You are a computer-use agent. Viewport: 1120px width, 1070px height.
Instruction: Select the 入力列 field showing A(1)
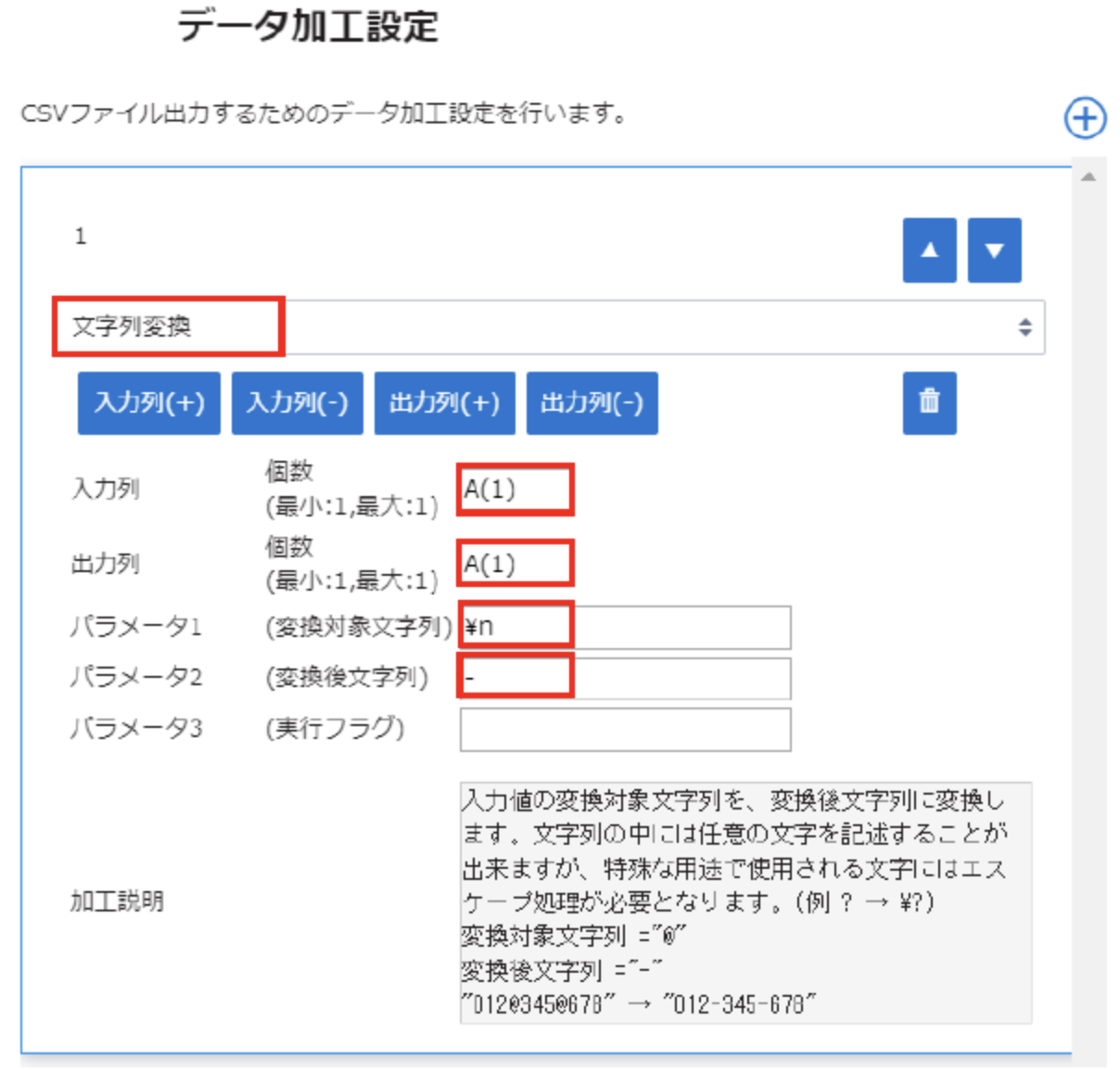coord(515,490)
